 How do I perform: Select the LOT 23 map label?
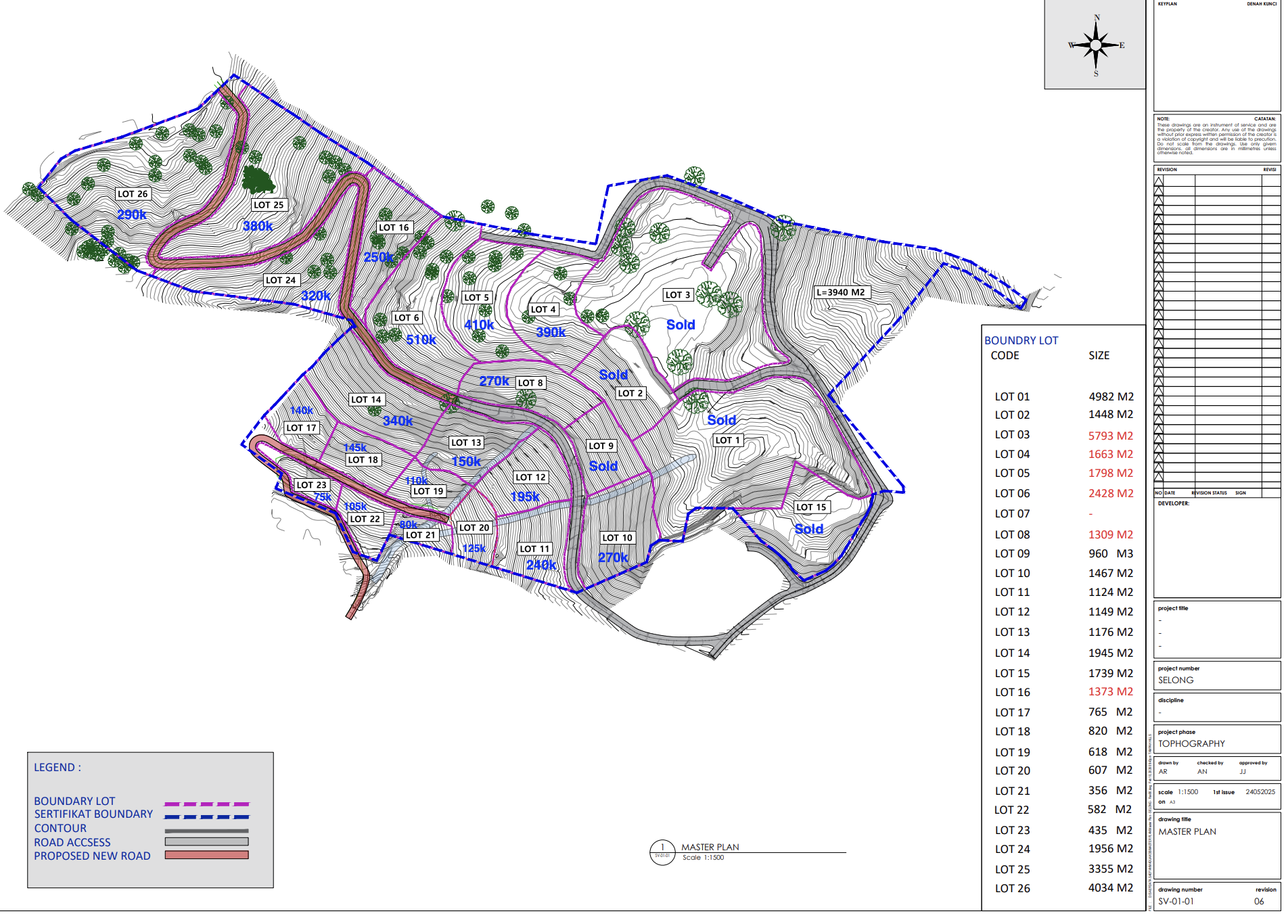point(312,485)
